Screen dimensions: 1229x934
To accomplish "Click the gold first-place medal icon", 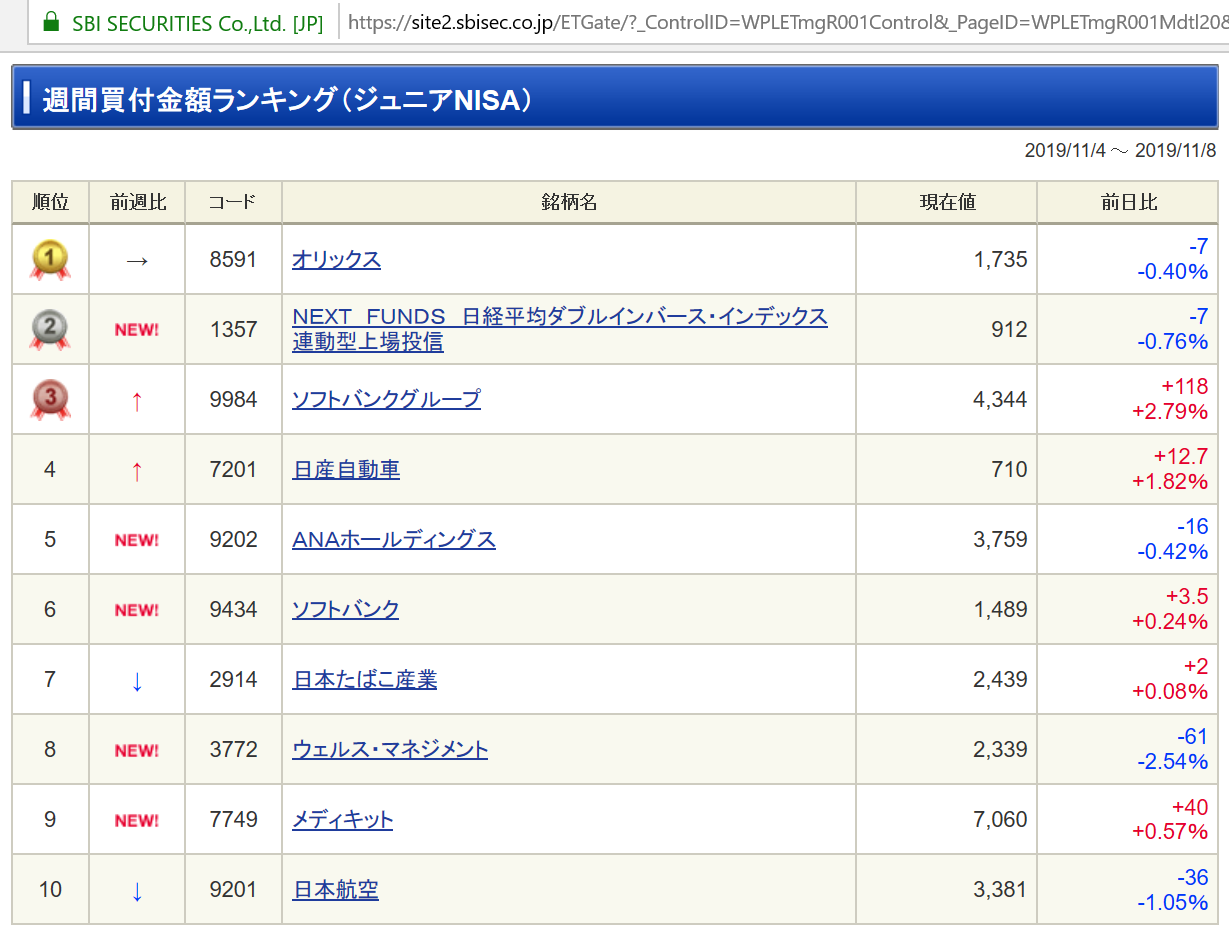I will click(x=50, y=260).
